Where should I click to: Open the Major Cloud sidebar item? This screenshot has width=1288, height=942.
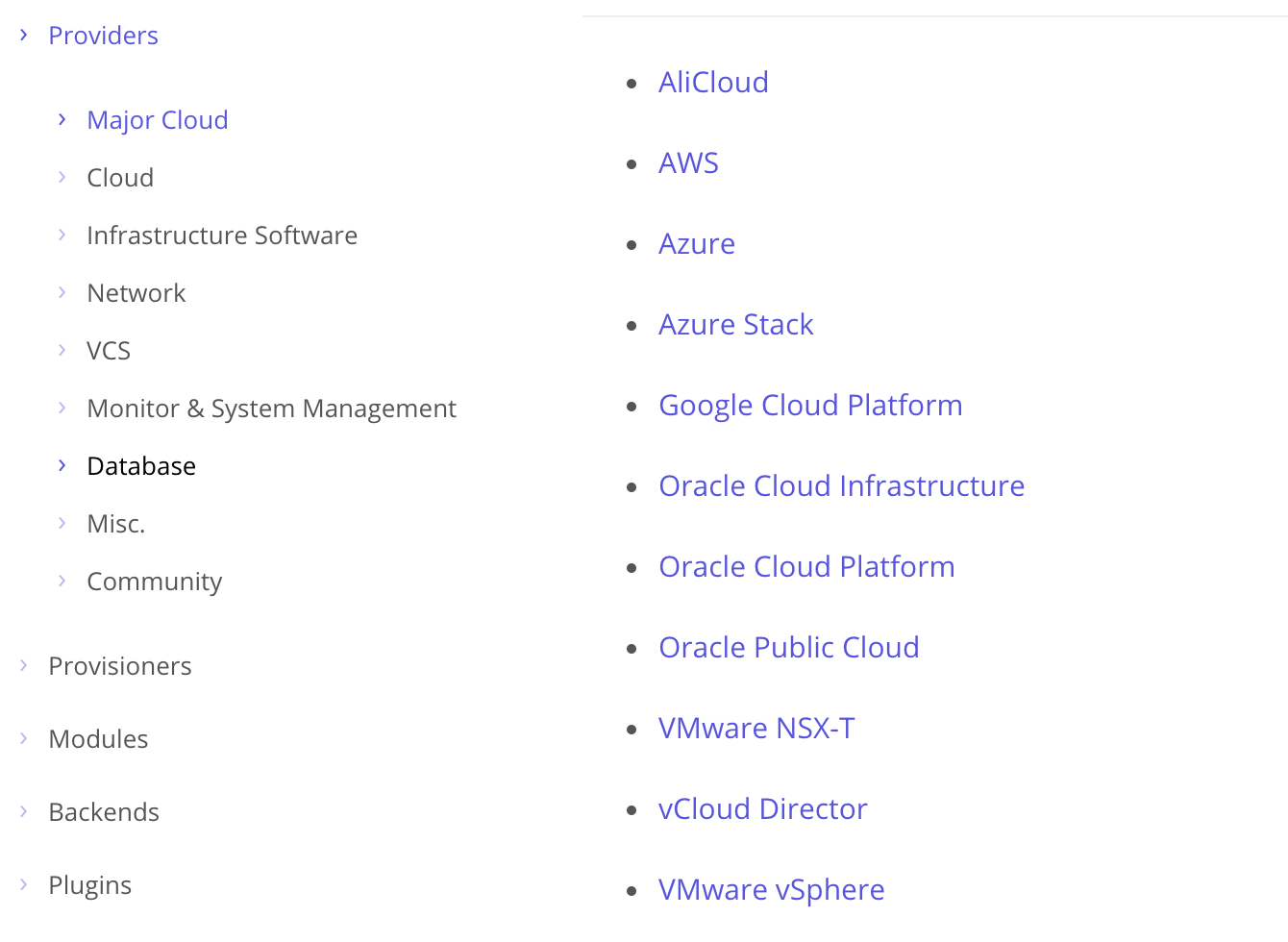click(x=158, y=120)
